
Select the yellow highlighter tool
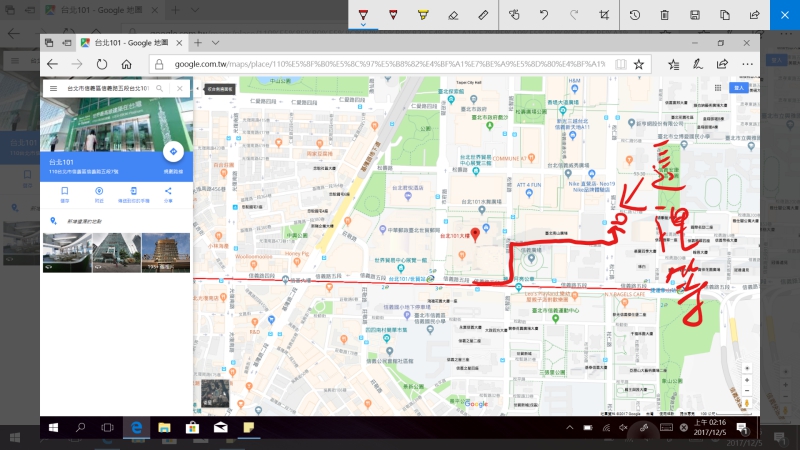[423, 15]
